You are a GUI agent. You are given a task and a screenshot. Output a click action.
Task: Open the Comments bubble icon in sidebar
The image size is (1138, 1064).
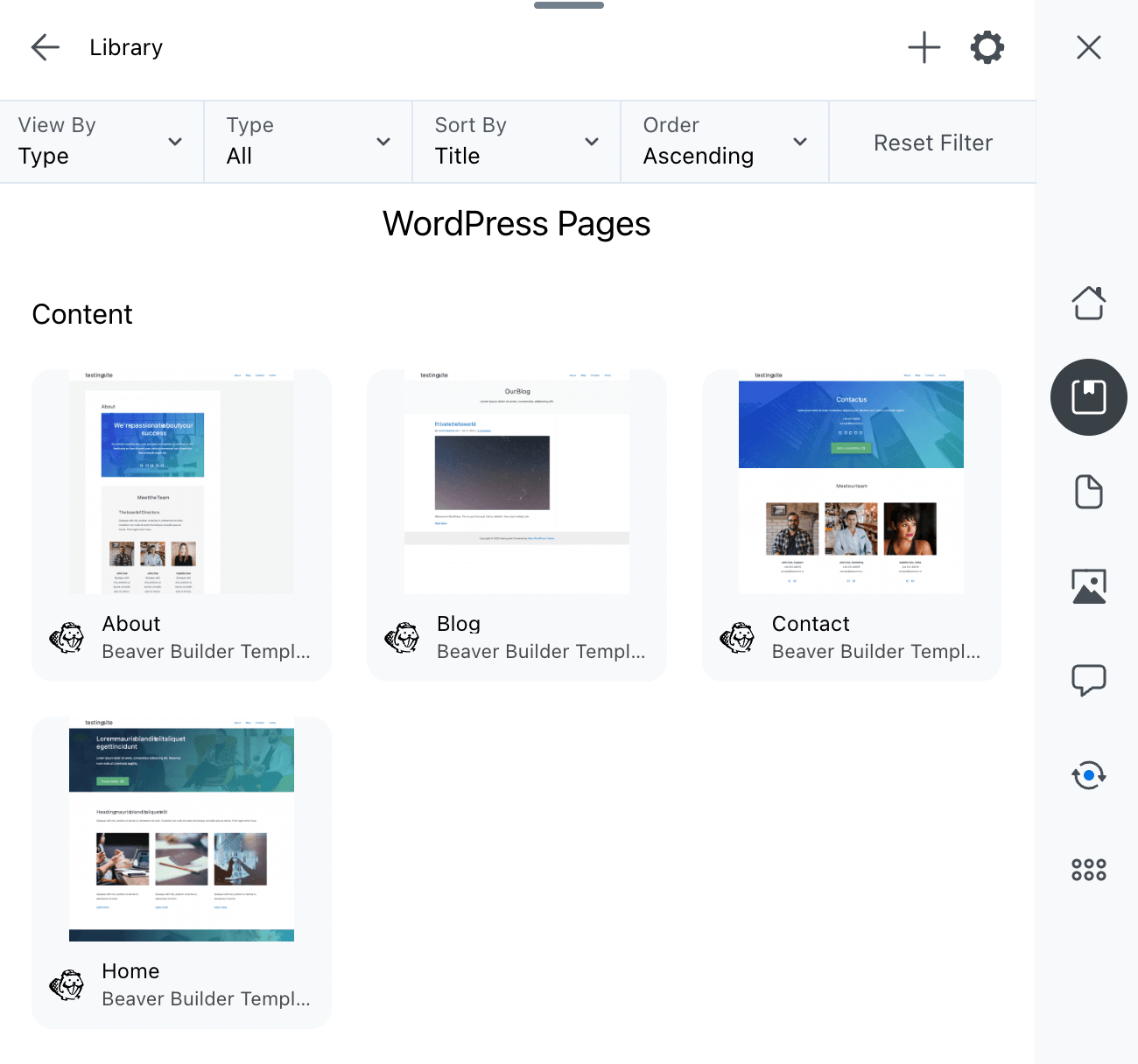click(1088, 680)
